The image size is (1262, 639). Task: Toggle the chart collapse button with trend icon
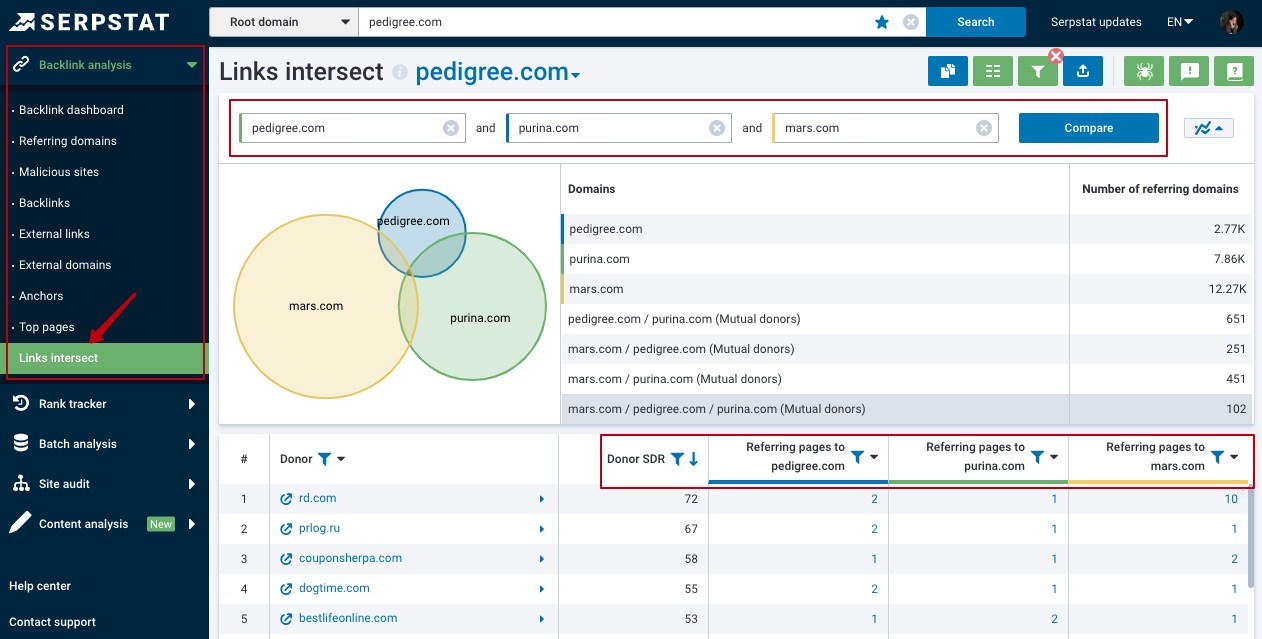[1209, 128]
